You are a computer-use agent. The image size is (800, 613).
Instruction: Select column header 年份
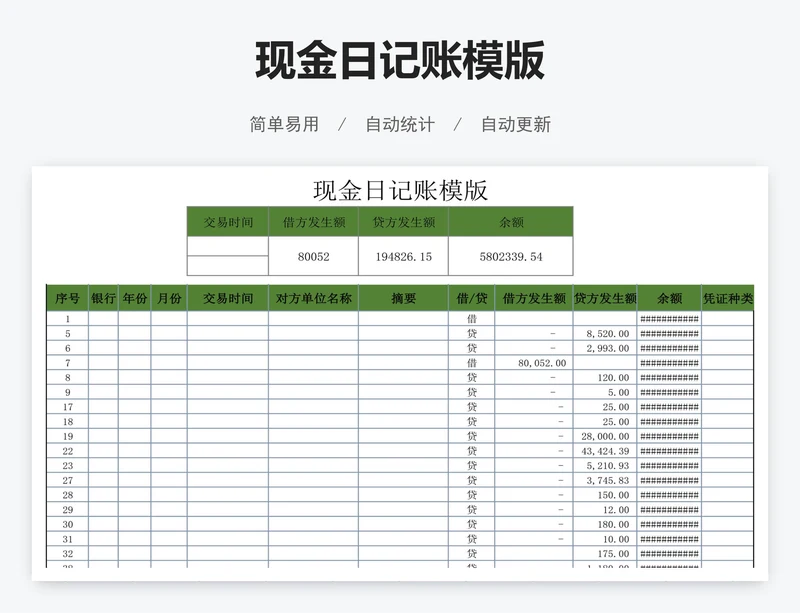pos(135,298)
